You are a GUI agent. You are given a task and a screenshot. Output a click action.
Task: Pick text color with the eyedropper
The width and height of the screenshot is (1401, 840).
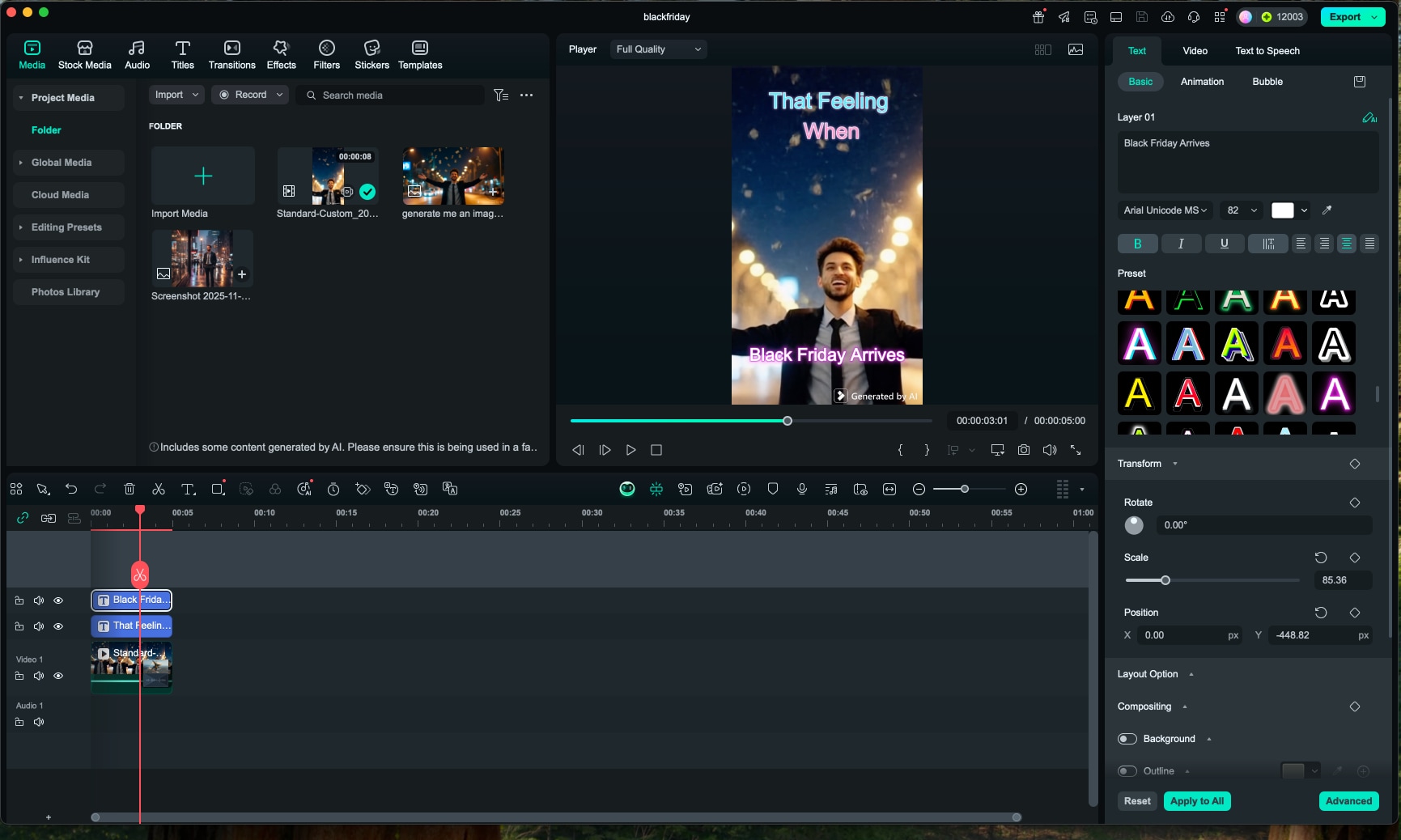[x=1327, y=210]
